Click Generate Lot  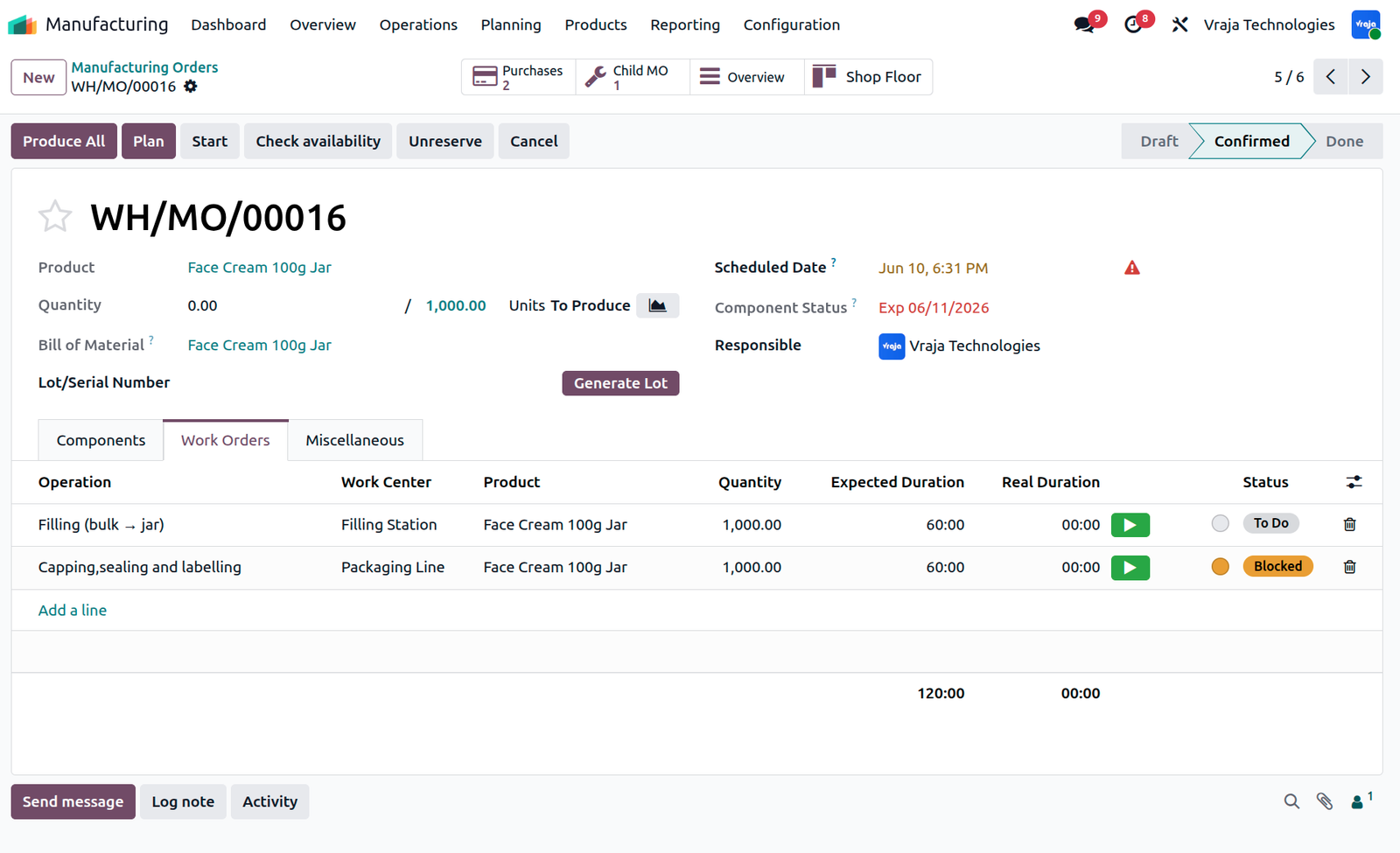point(620,383)
